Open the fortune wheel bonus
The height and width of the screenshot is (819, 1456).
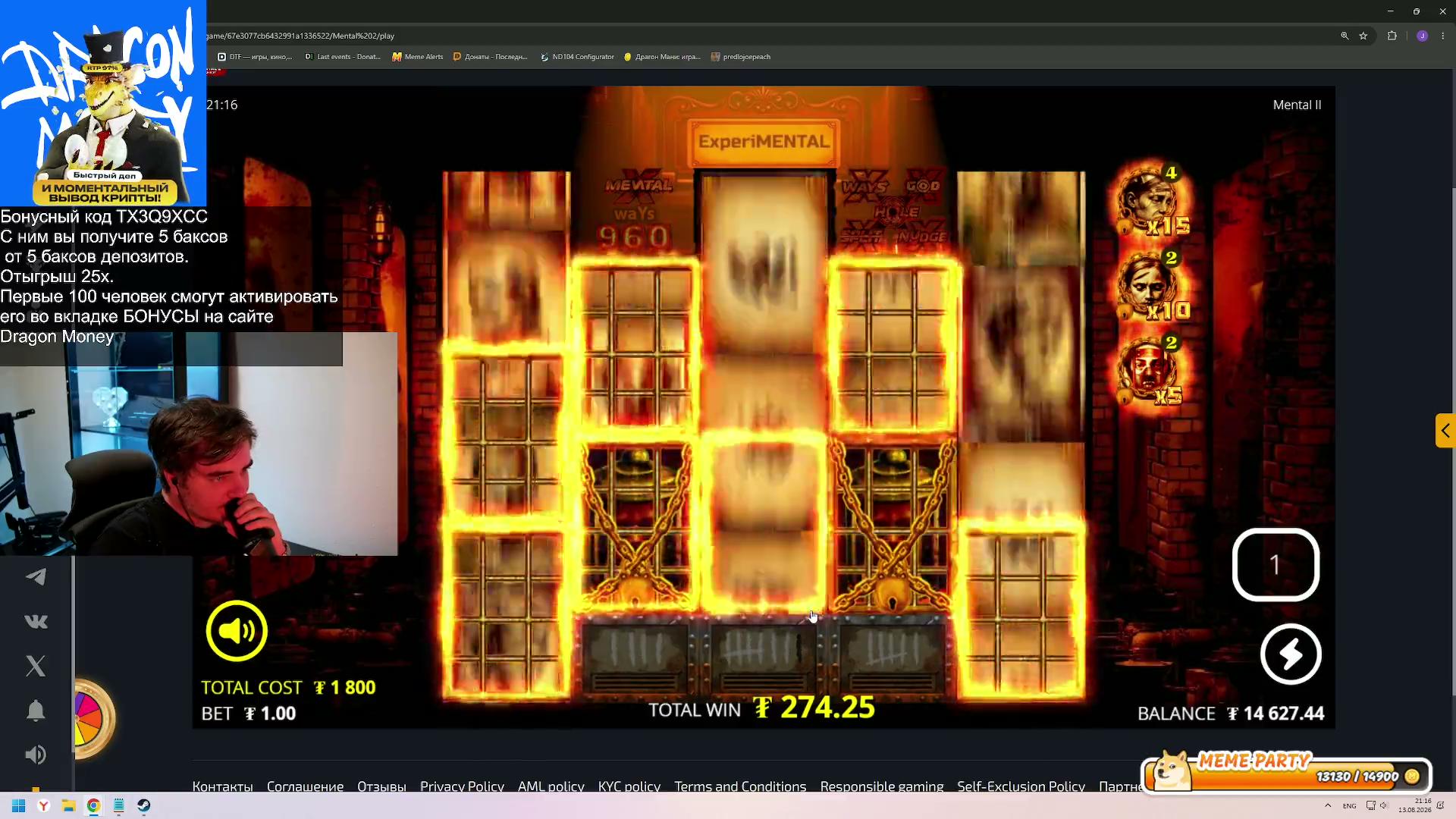(93, 718)
